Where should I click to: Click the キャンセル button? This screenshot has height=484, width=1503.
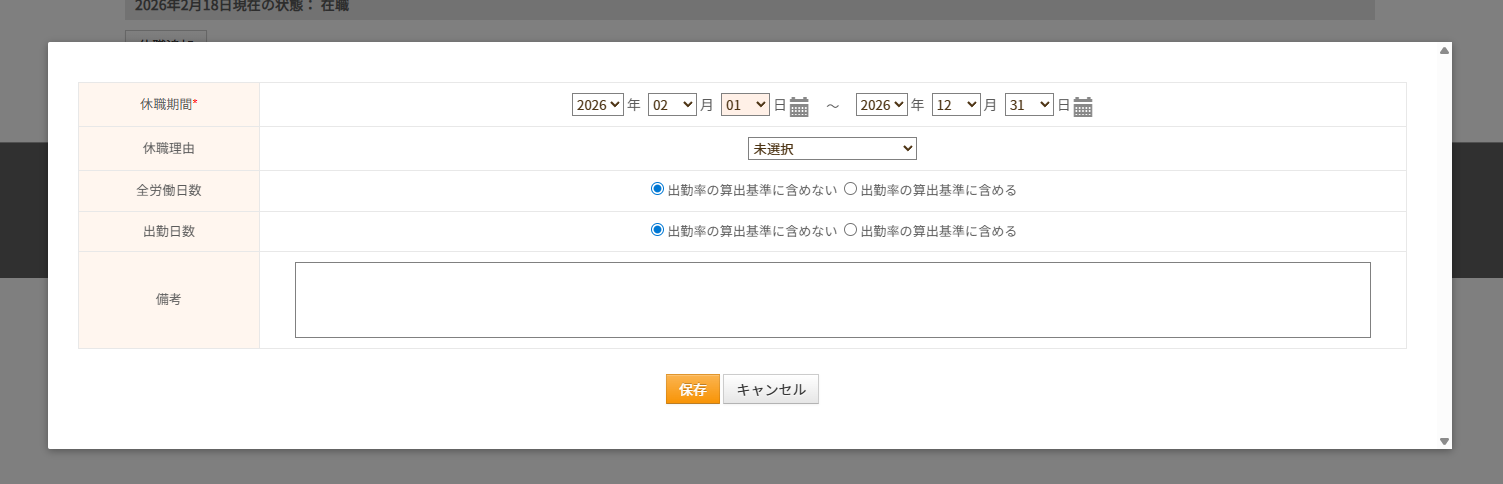coord(771,389)
